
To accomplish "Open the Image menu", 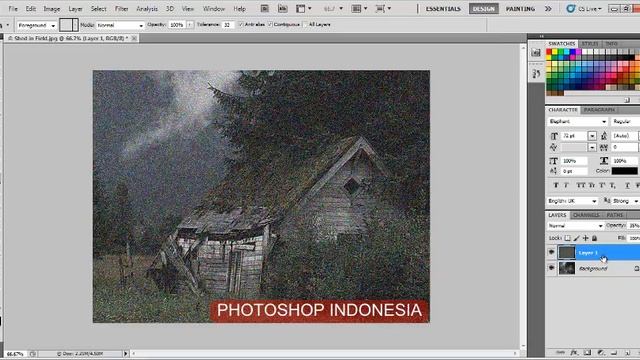I will 52,9.
